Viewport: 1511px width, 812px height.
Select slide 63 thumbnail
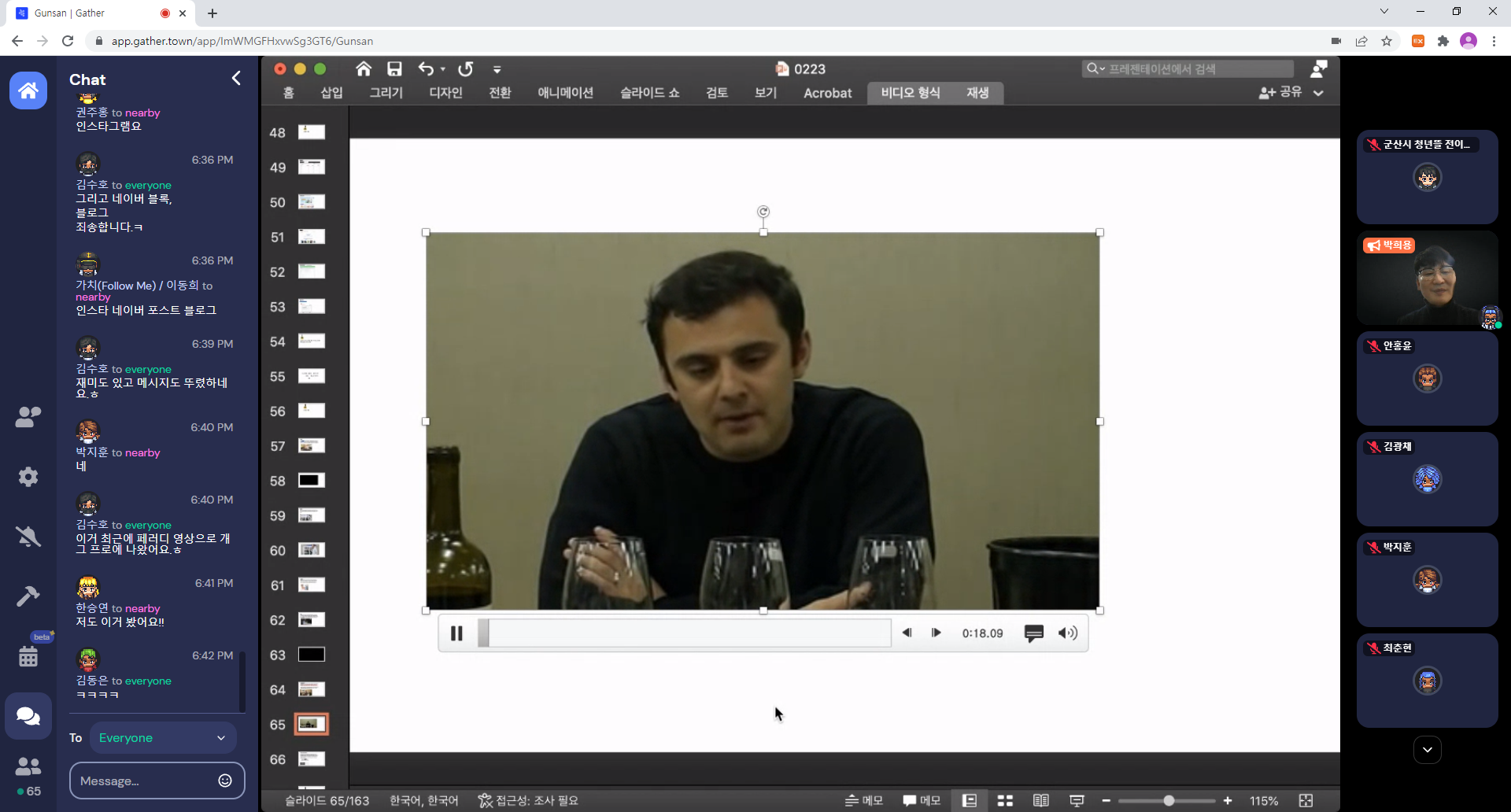click(x=312, y=655)
